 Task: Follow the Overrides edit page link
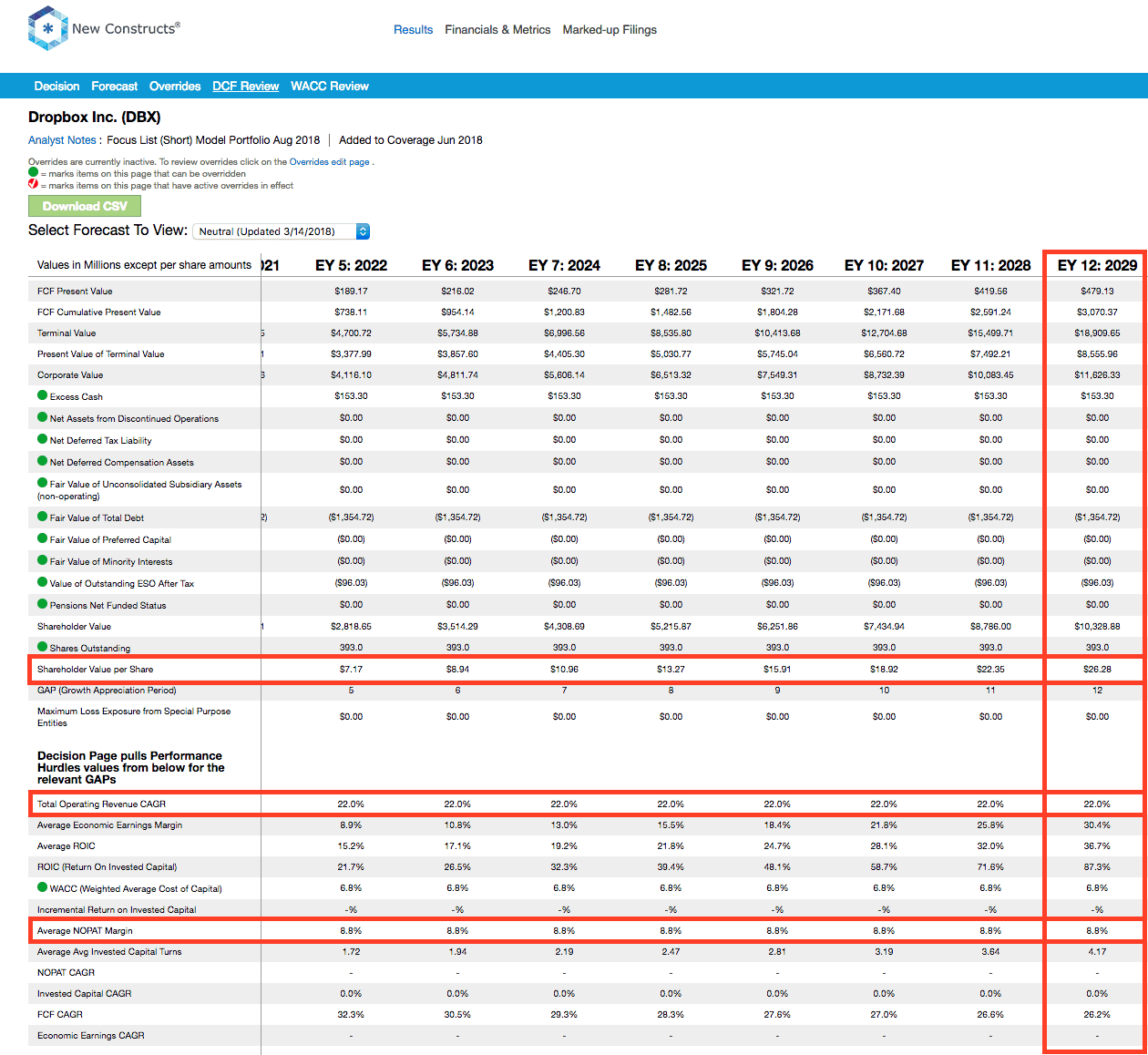pyautogui.click(x=330, y=162)
